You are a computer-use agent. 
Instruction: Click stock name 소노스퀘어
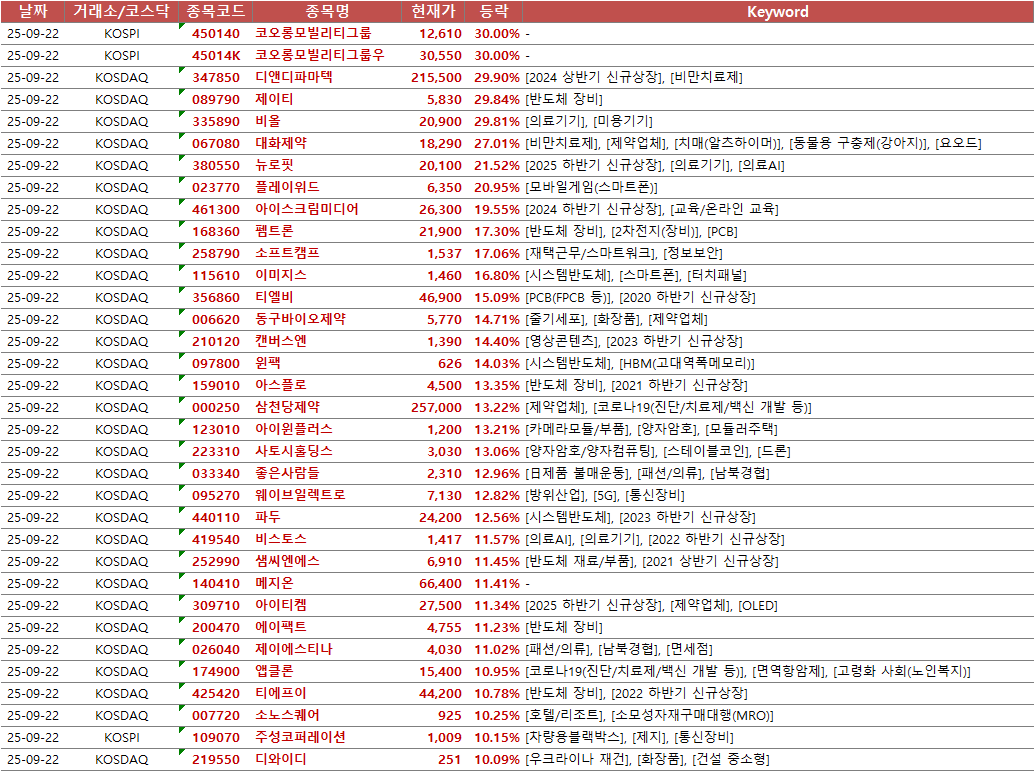pyautogui.click(x=288, y=715)
